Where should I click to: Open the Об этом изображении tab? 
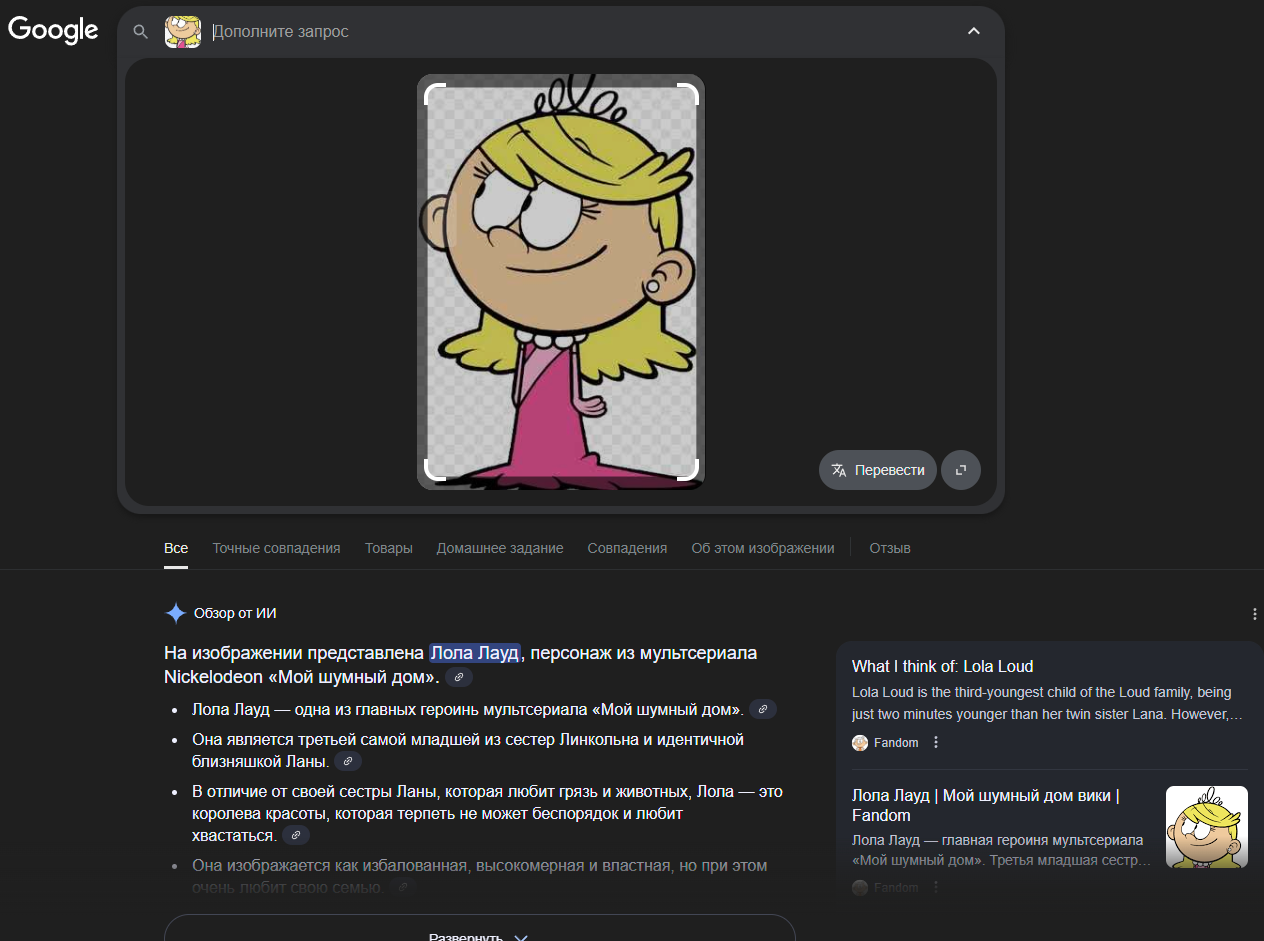[x=763, y=548]
